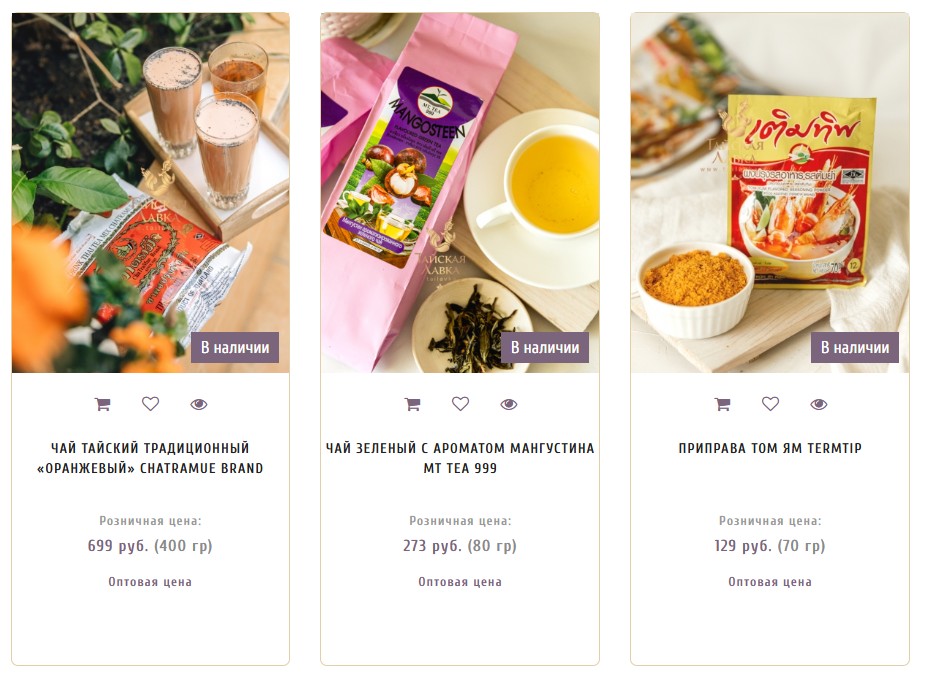Open the MT Tea 999 Mangosteen title link
The width and height of the screenshot is (930, 680).
coord(460,458)
